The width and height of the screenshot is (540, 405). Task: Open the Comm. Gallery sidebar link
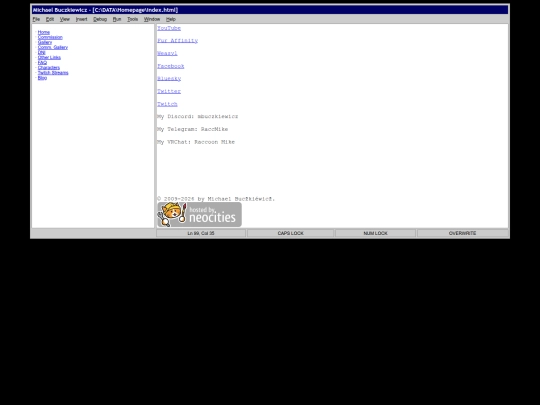pos(53,47)
